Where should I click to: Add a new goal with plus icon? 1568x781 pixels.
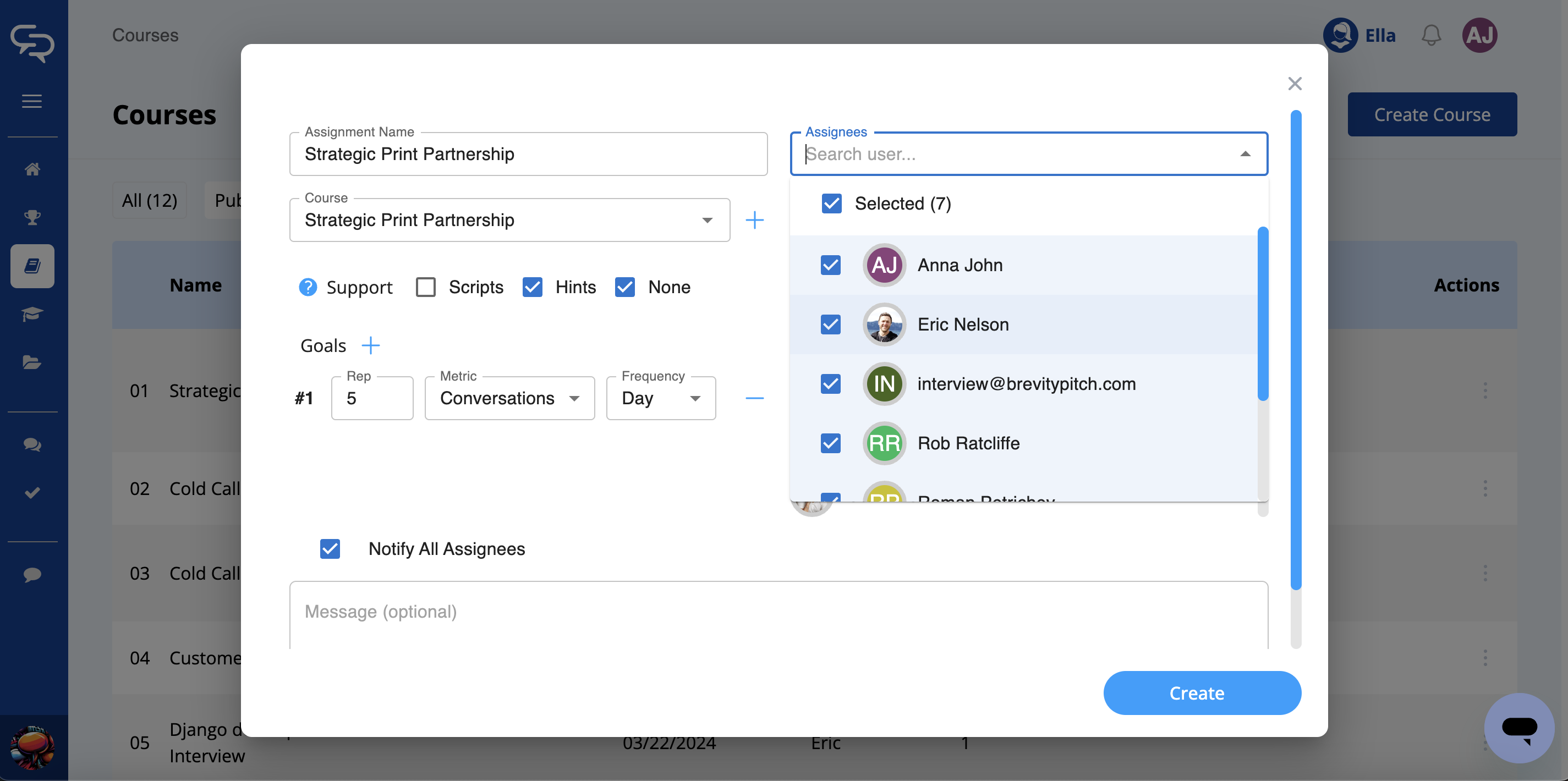(x=370, y=346)
